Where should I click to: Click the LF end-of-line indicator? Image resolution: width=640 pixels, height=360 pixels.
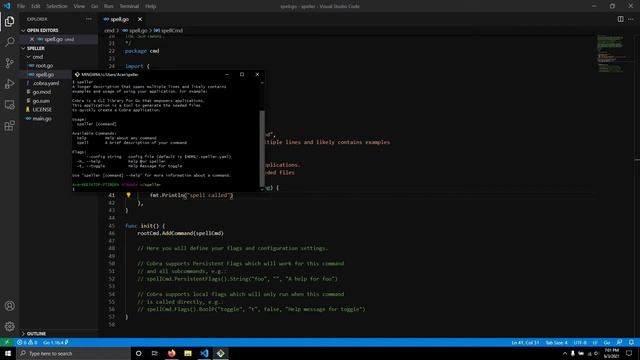595,342
